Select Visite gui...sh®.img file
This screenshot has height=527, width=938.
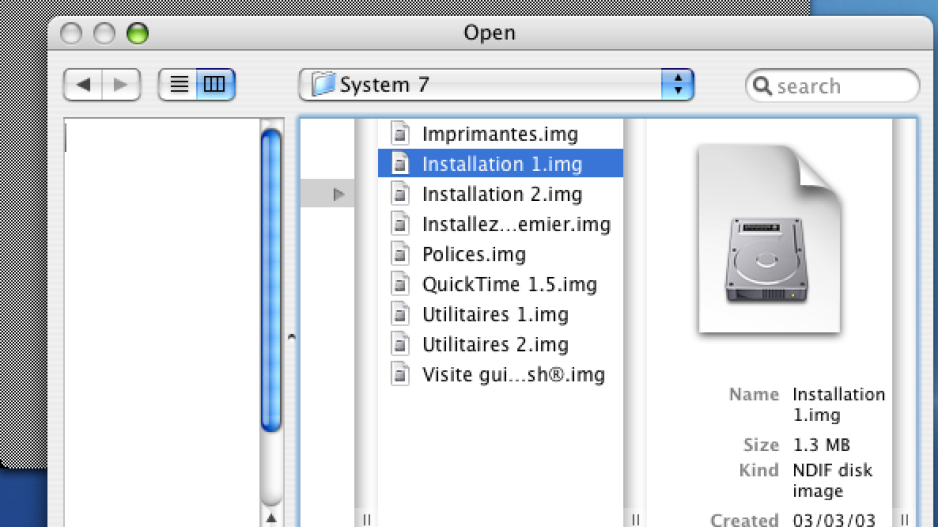pyautogui.click(x=501, y=374)
